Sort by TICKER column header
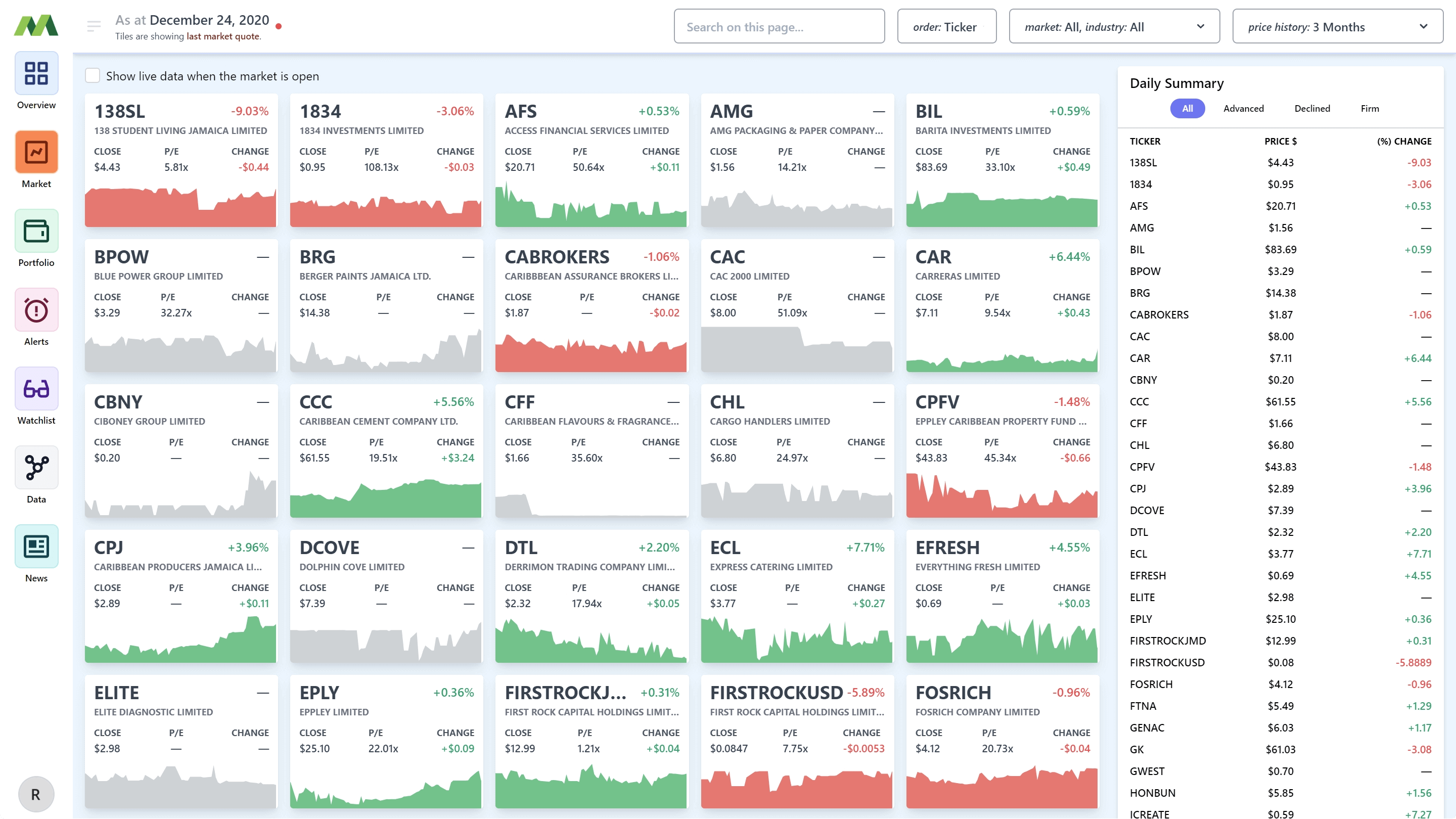This screenshot has height=819, width=1456. [x=1145, y=142]
